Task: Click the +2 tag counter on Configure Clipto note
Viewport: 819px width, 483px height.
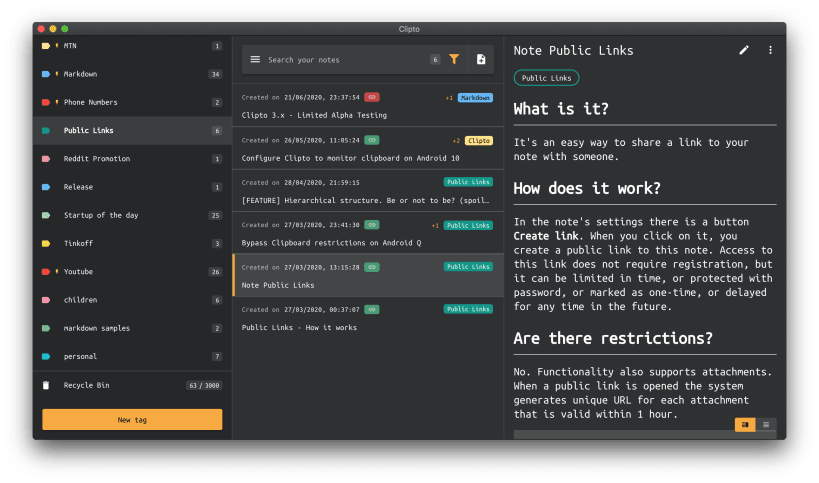Action: click(x=457, y=140)
